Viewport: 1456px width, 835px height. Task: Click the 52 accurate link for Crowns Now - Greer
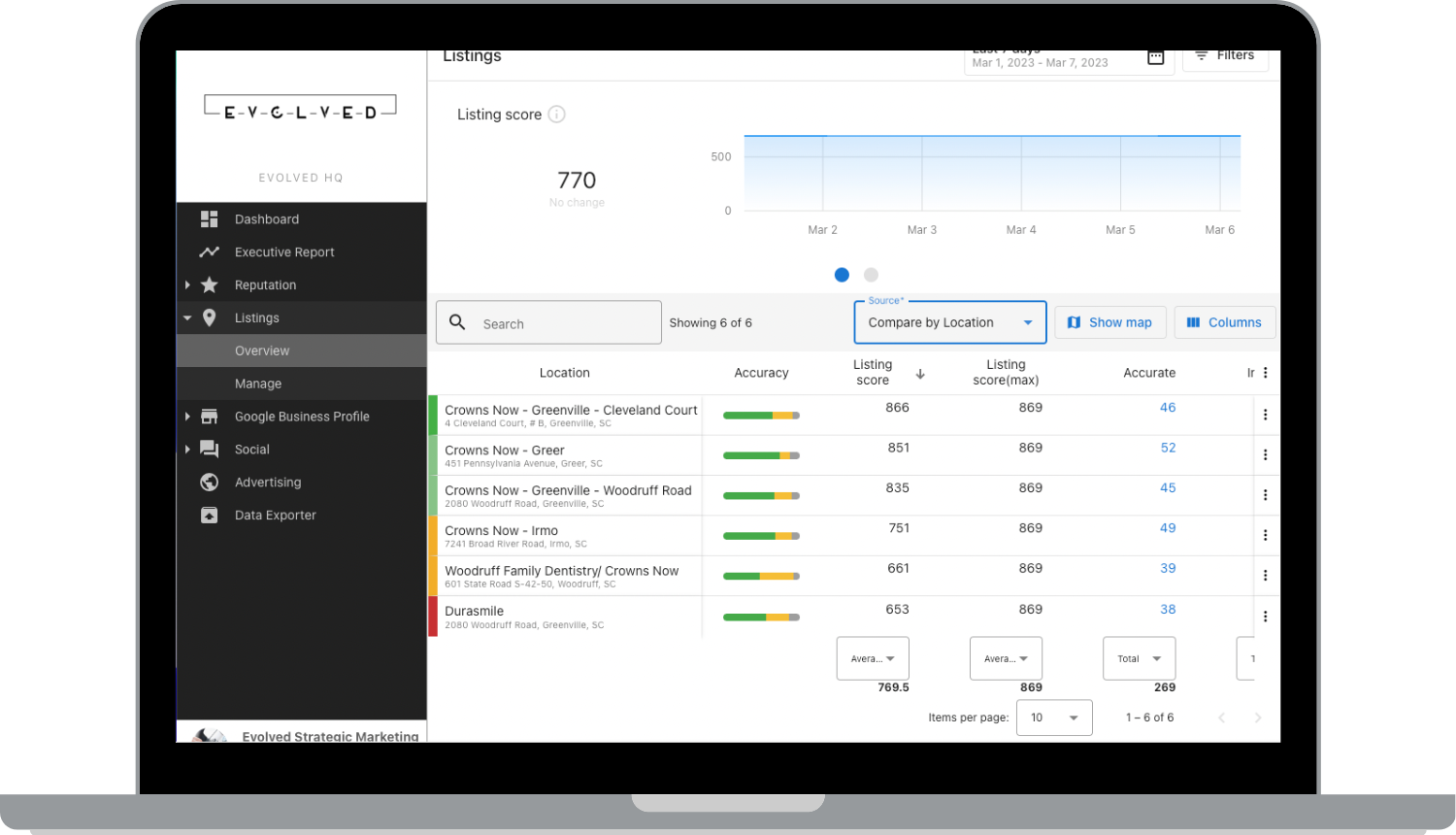1168,448
